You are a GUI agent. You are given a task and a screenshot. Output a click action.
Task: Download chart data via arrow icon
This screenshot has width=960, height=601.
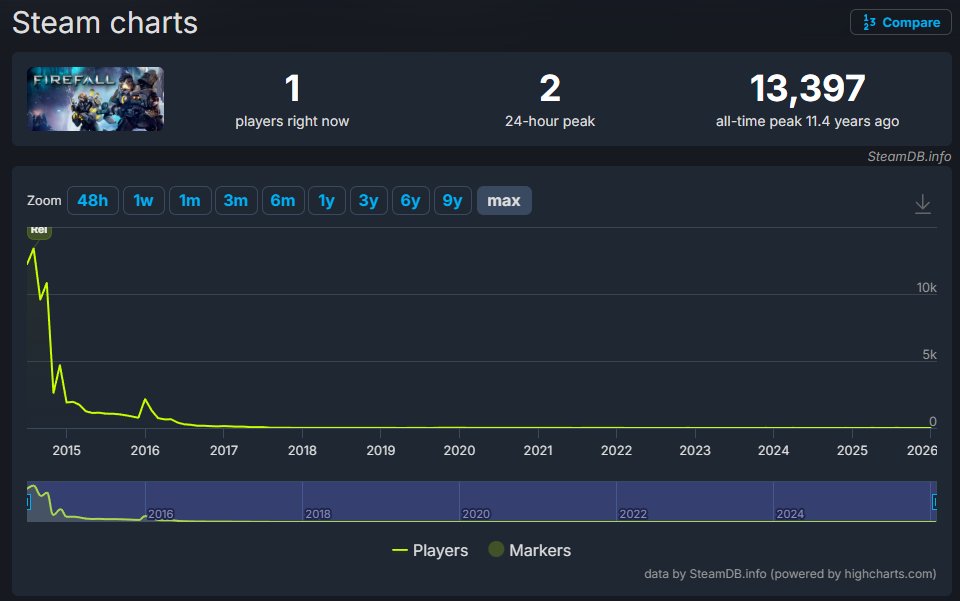[x=923, y=203]
